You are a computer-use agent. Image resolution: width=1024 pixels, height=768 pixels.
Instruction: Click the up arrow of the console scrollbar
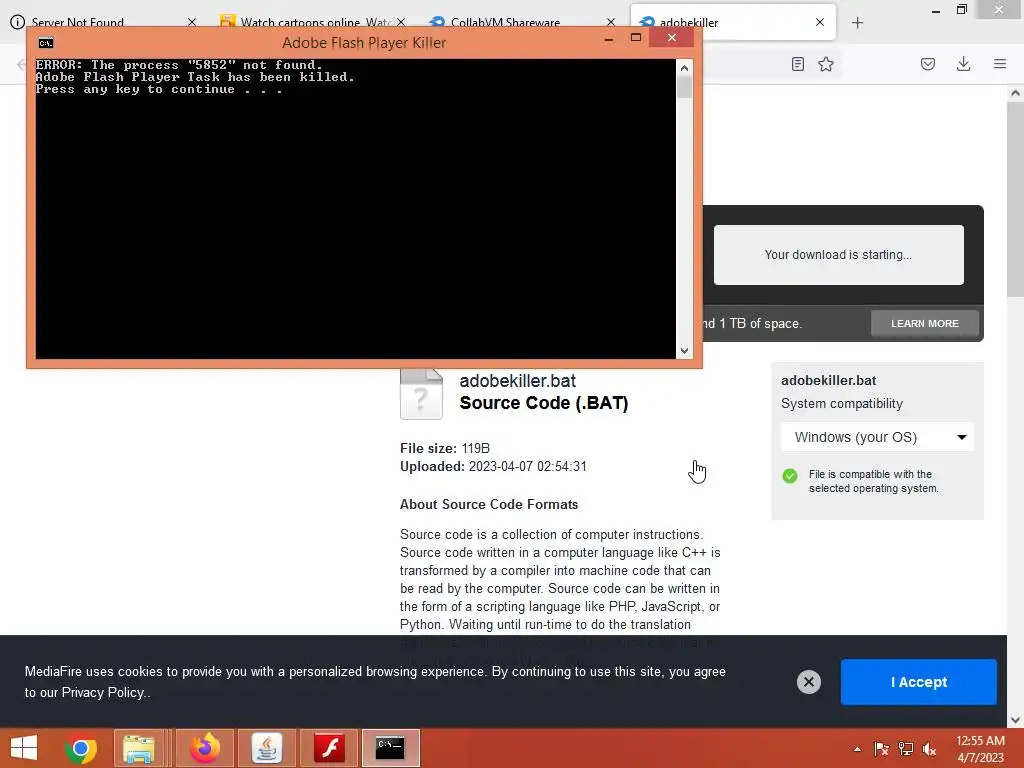click(684, 68)
